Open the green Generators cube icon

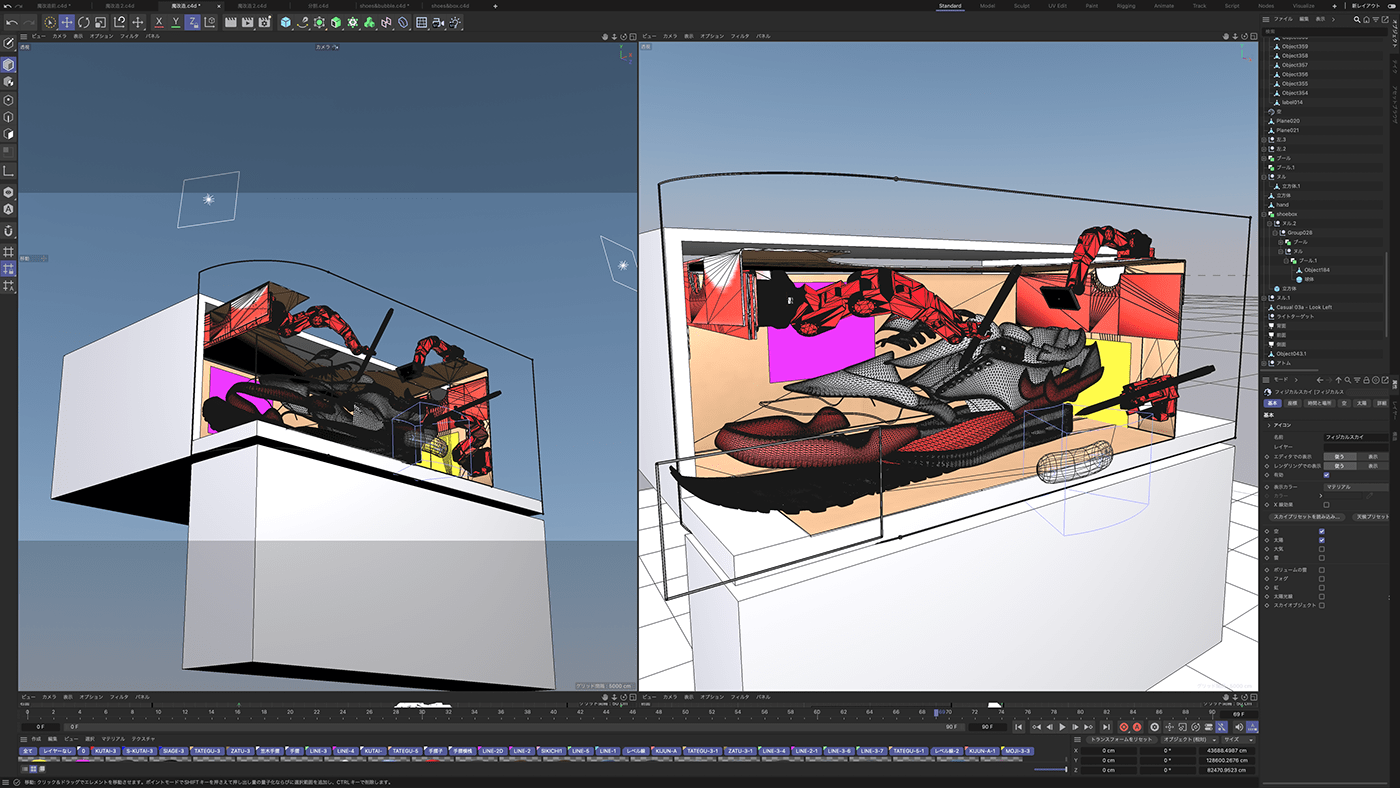(x=336, y=22)
